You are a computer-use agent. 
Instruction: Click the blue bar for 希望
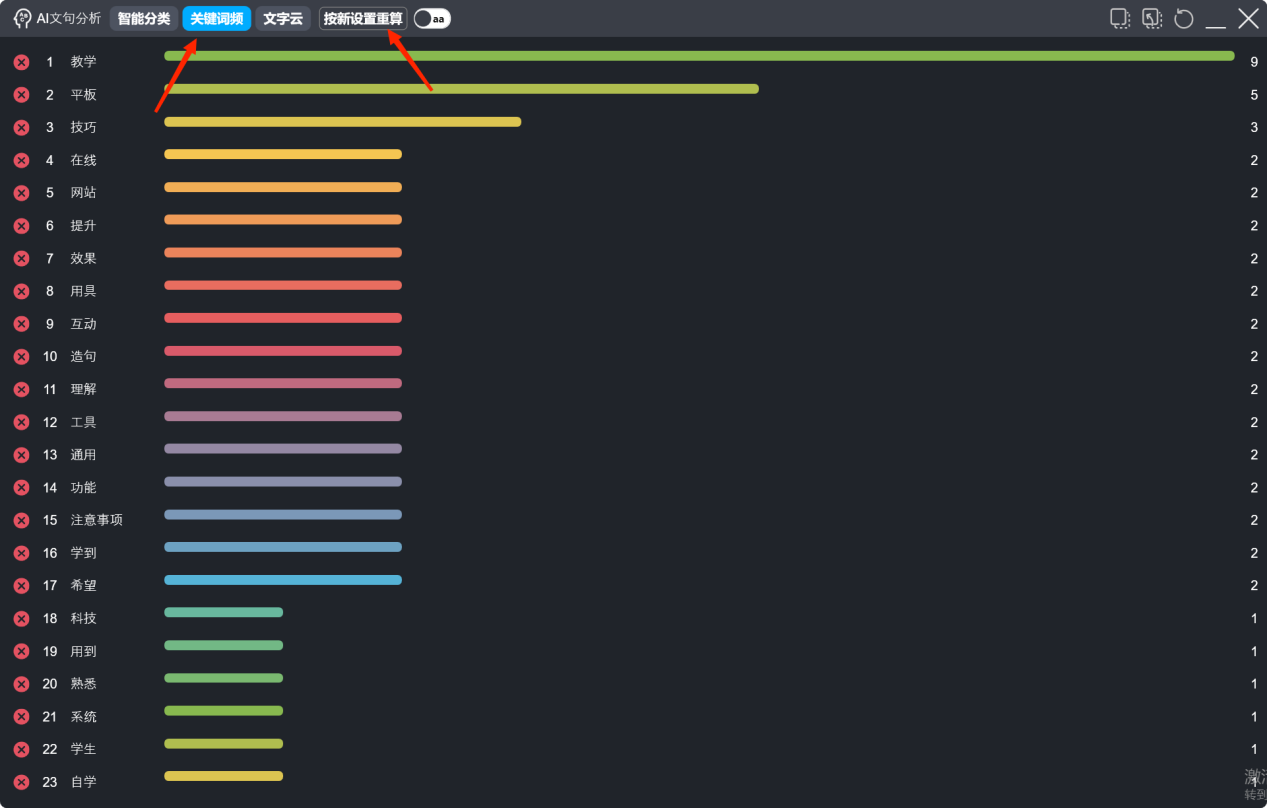tap(282, 580)
